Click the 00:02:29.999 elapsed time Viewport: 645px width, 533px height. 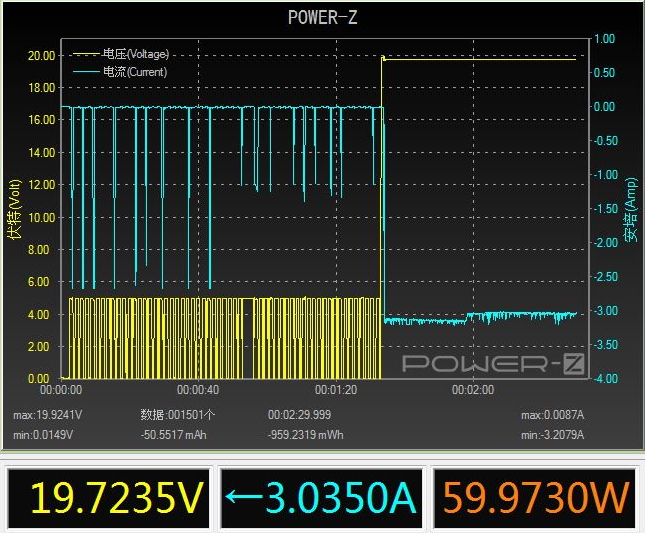tap(299, 415)
